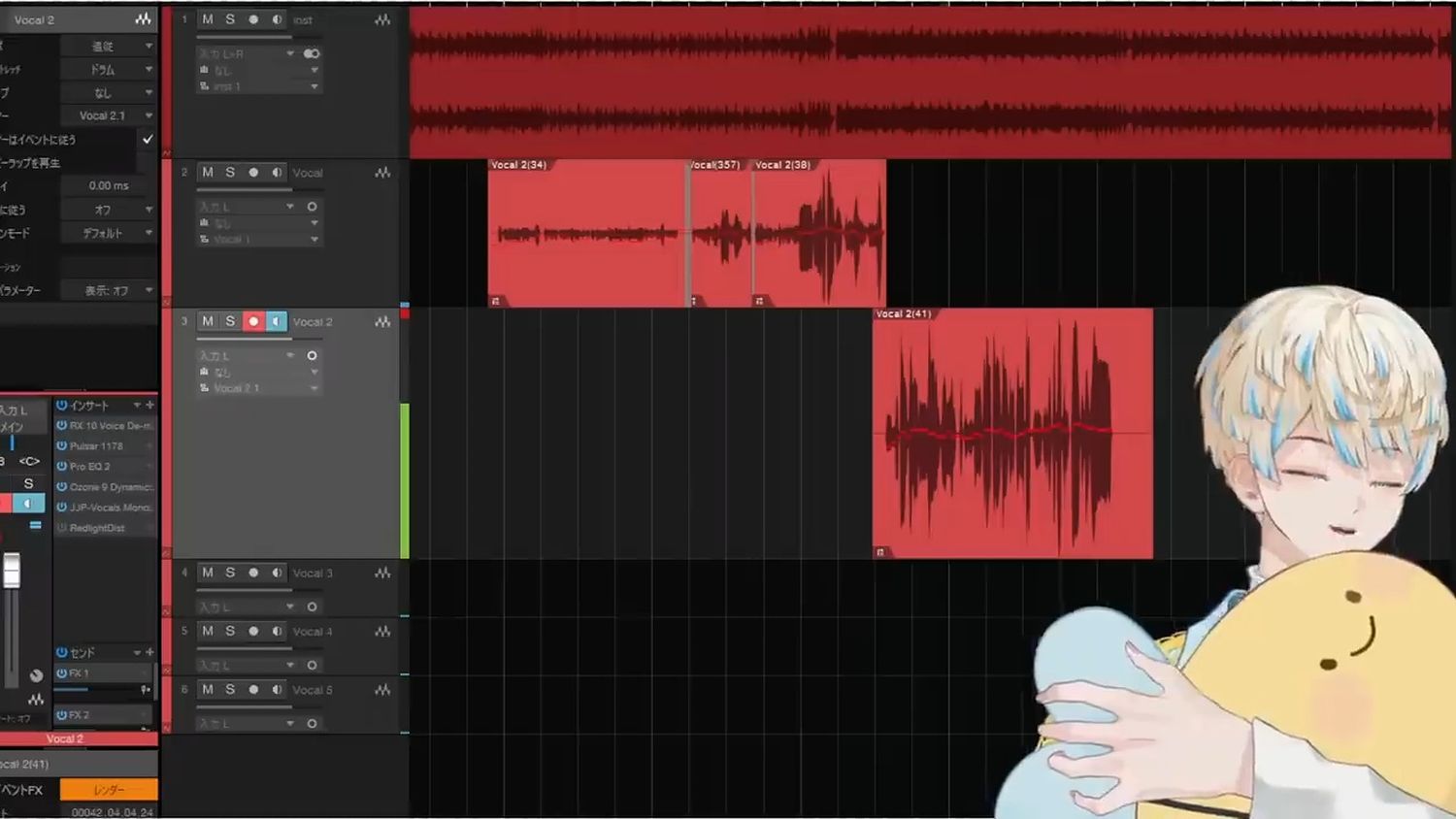The height and width of the screenshot is (819, 1456).
Task: Add an insert with the インサート plus button
Action: pyautogui.click(x=149, y=405)
